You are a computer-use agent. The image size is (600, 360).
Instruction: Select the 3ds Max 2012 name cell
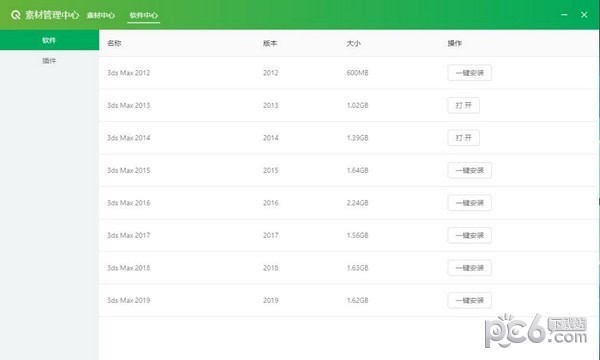point(129,73)
